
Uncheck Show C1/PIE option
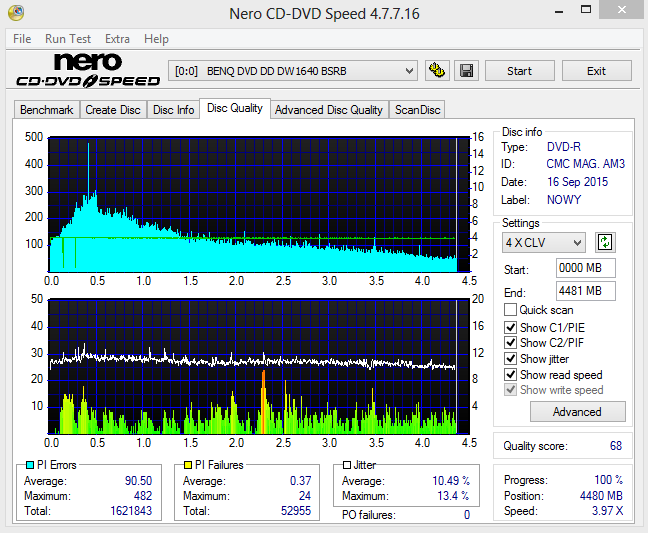tap(510, 327)
